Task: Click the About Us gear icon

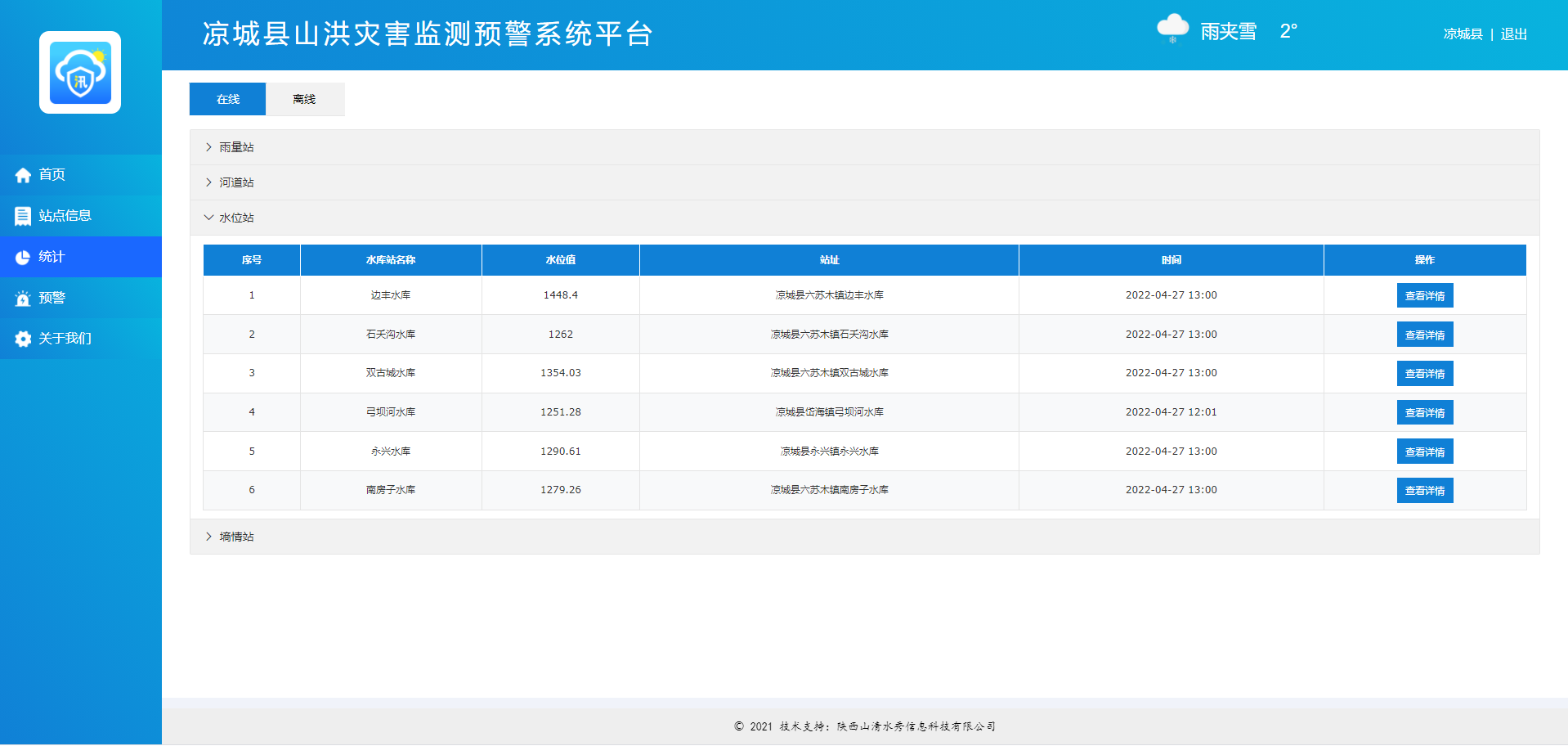Action: click(x=23, y=339)
